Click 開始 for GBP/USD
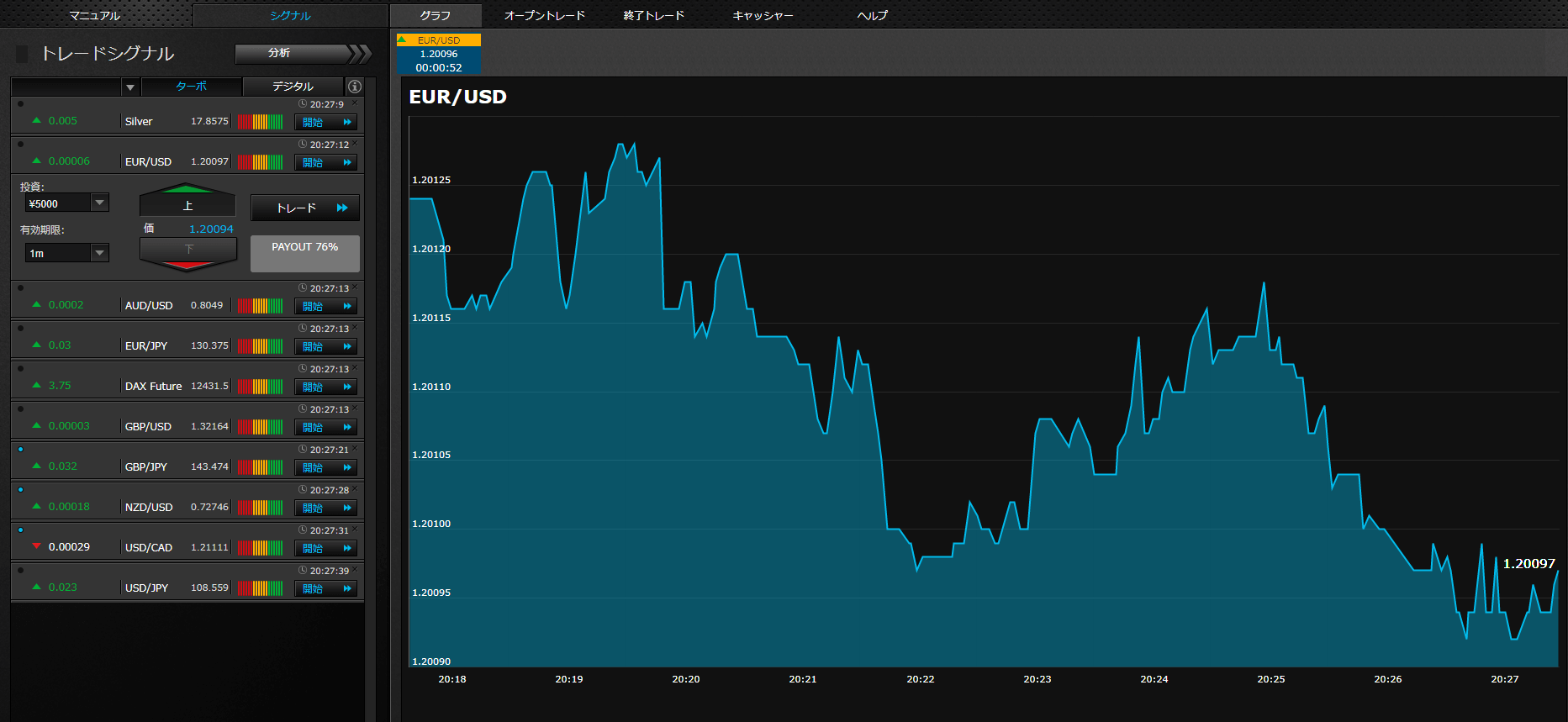 coord(326,427)
